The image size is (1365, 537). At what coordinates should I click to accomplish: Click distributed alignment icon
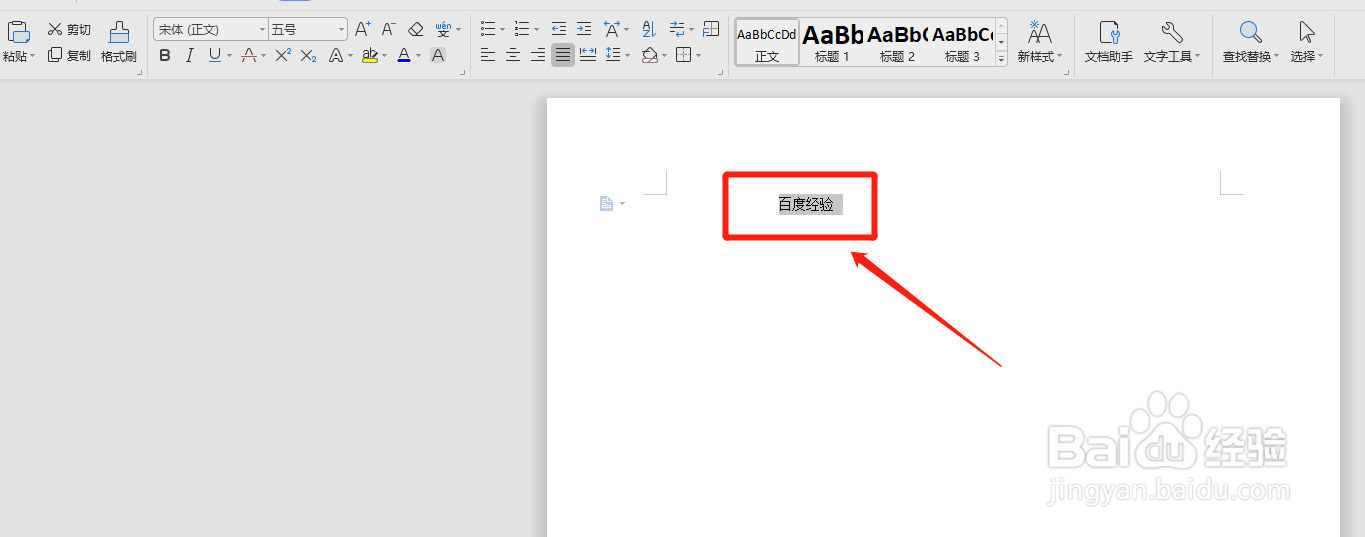588,56
